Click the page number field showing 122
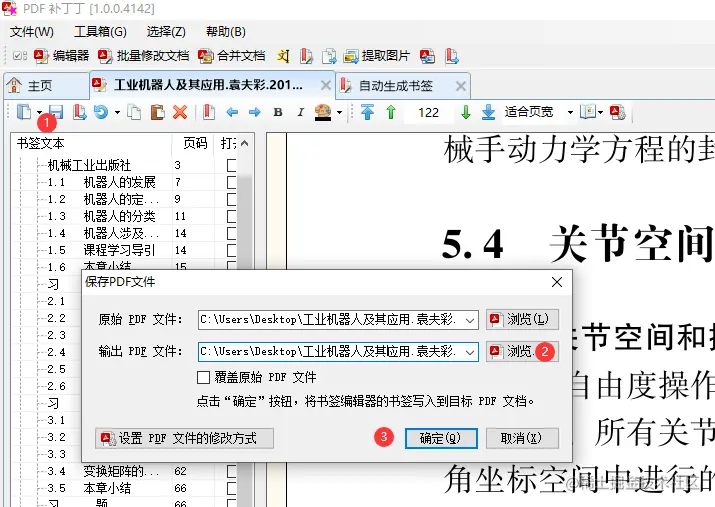 pos(429,112)
